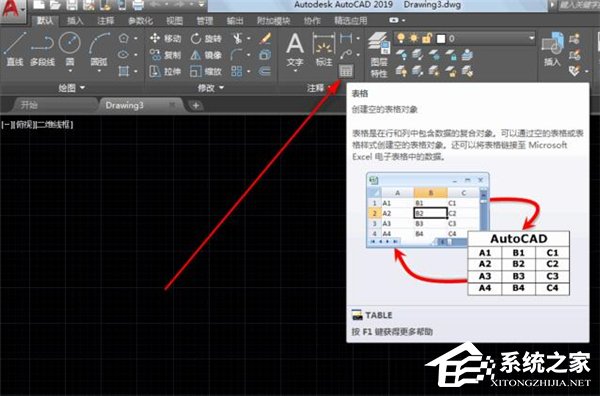Open the Dimension (标注) tool
This screenshot has height=396, width=600.
click(323, 50)
